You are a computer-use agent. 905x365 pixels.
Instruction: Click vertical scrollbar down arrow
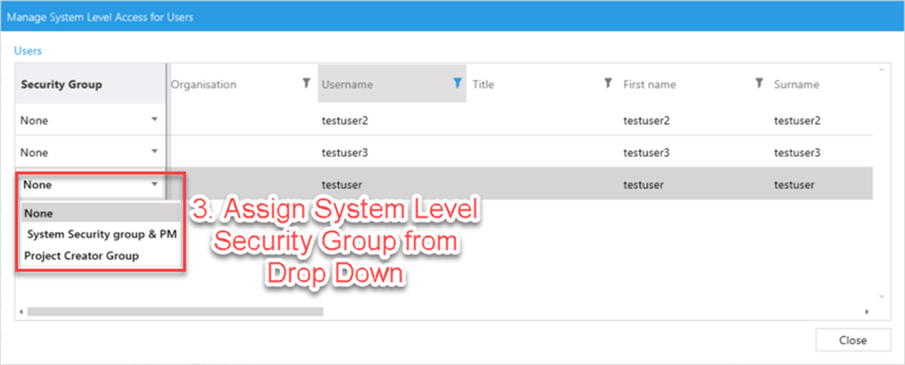click(x=881, y=297)
